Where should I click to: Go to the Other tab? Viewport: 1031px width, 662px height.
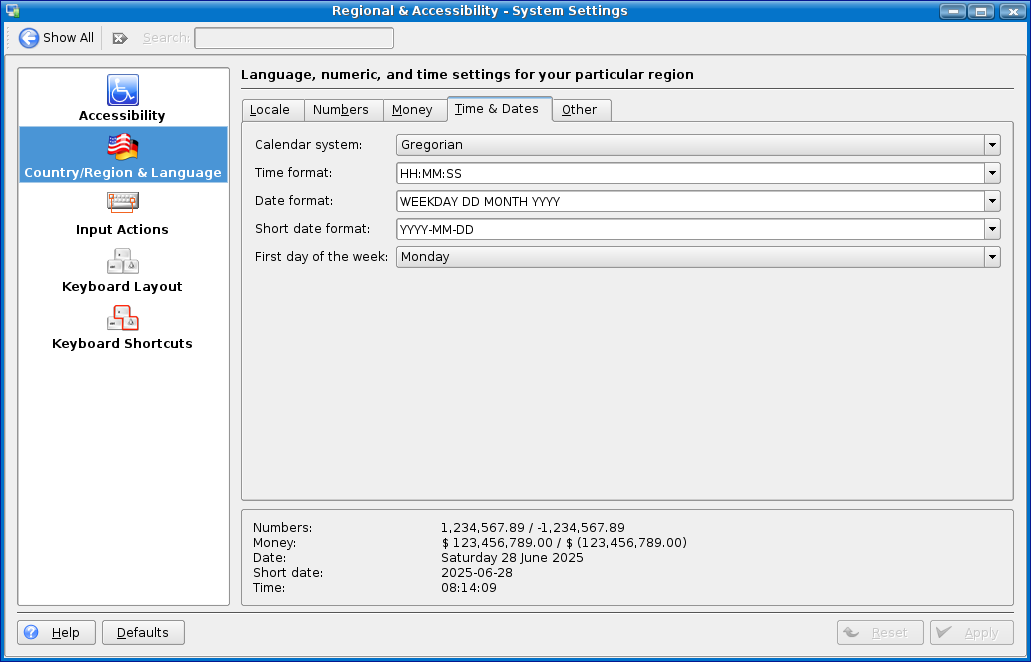(579, 110)
